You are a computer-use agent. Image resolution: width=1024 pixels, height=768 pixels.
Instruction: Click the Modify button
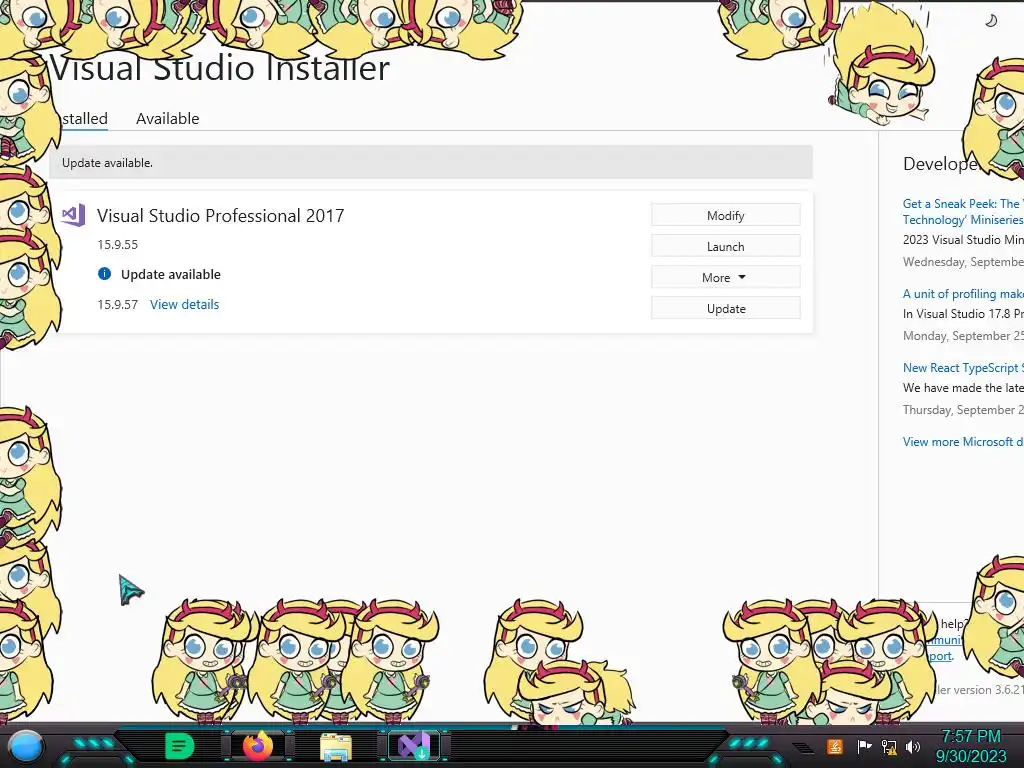pos(726,215)
